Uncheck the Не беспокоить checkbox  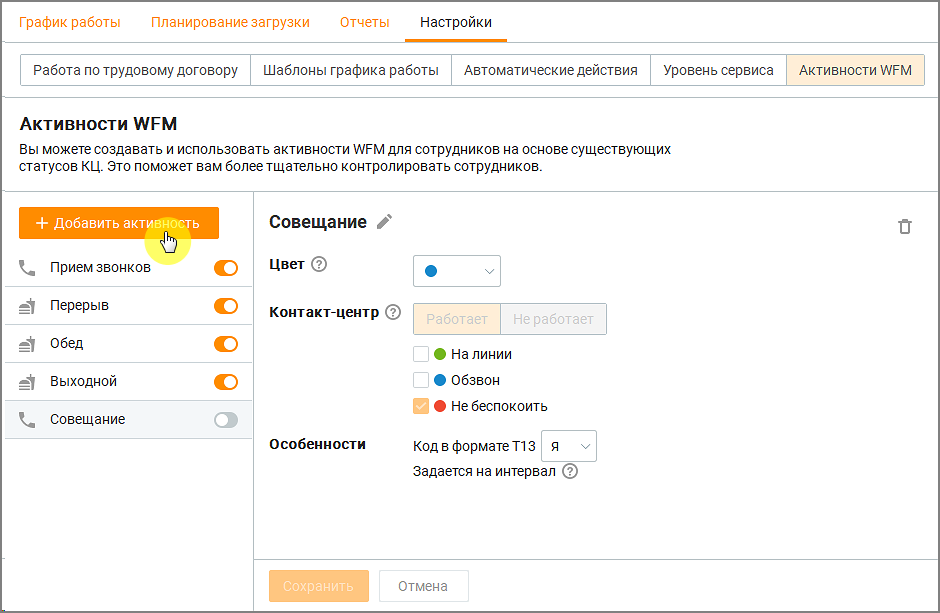click(421, 406)
